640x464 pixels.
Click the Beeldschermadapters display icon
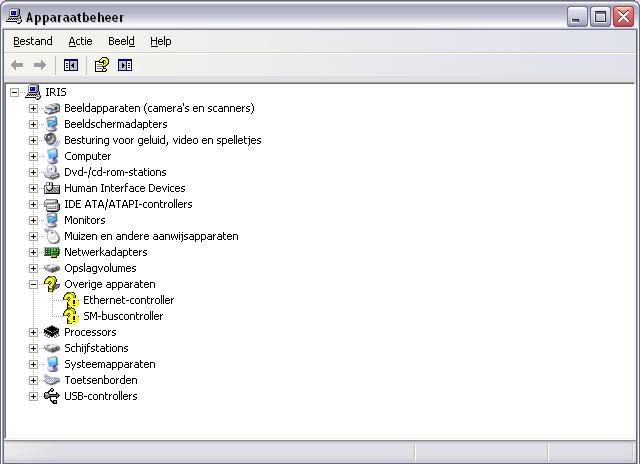coord(52,124)
